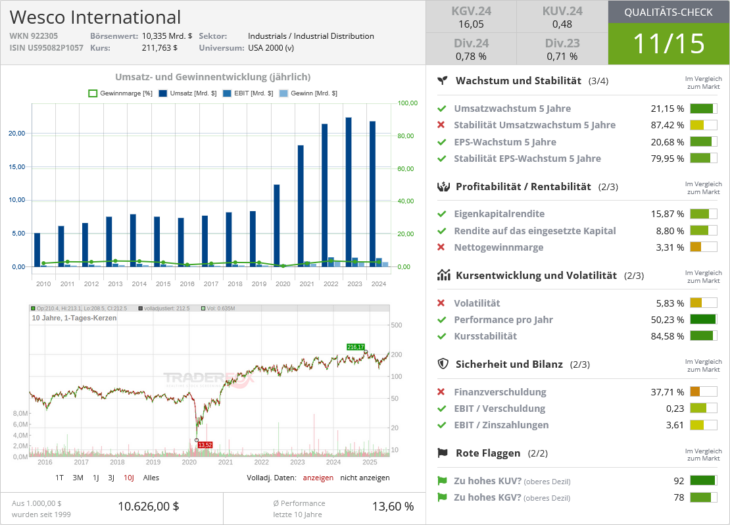Select the 1T chart timeframe
Screen dimensions: 730x525
[x=59, y=478]
